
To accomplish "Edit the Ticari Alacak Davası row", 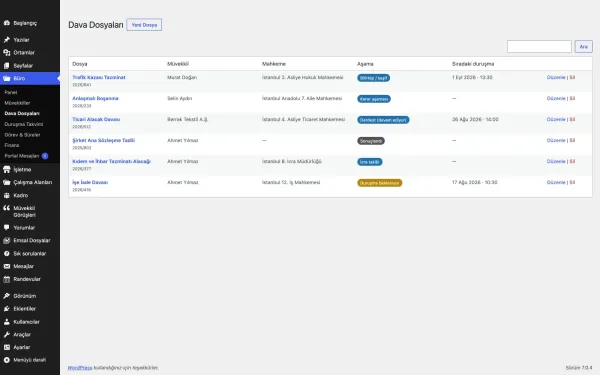I will click(x=556, y=119).
